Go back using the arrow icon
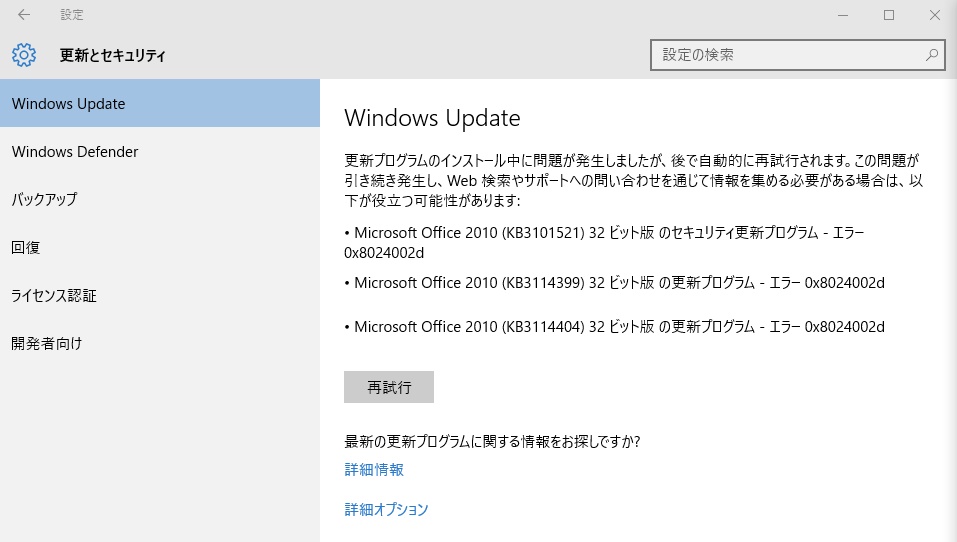The image size is (957, 542). [x=24, y=15]
